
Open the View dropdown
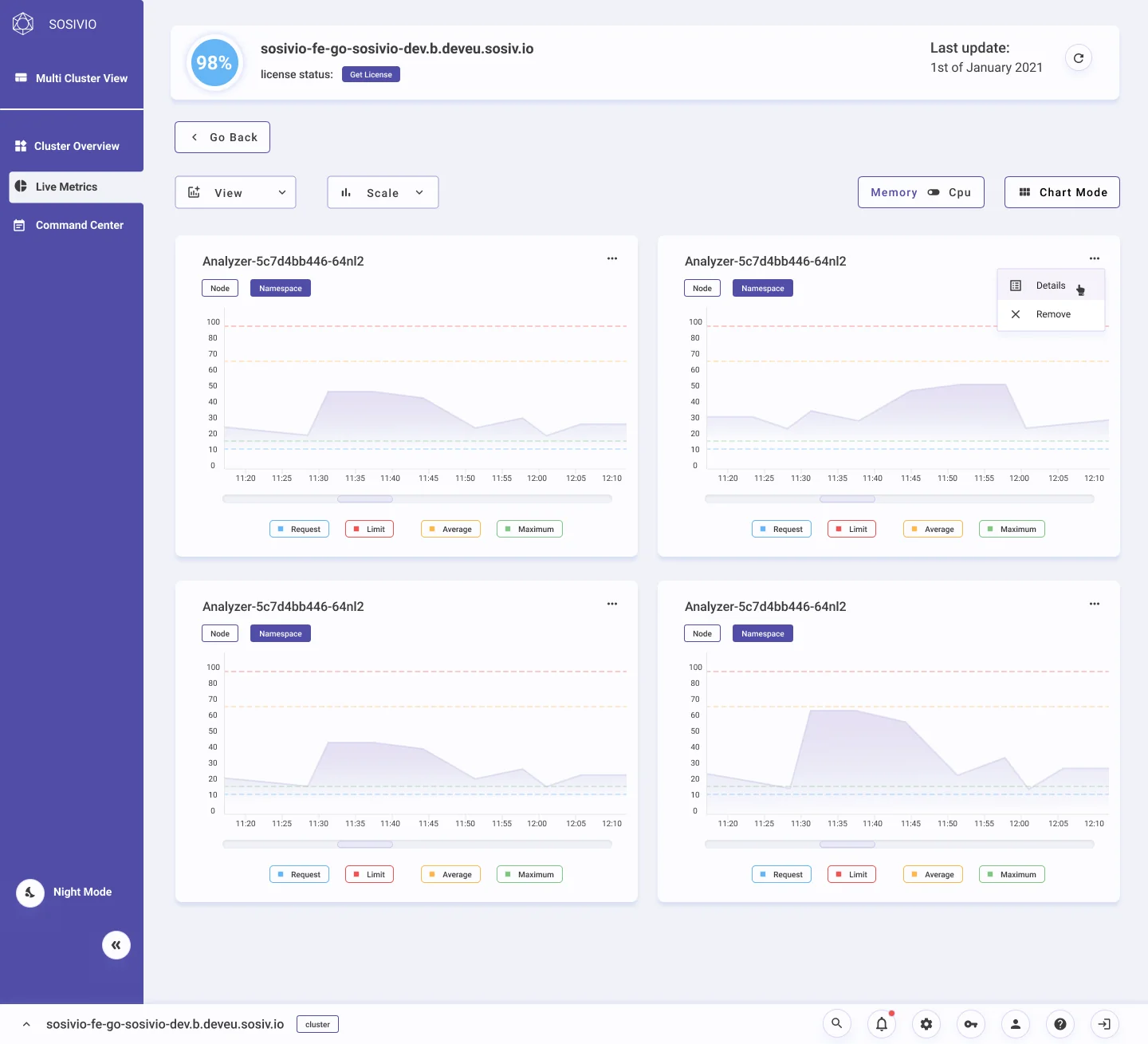pyautogui.click(x=235, y=192)
